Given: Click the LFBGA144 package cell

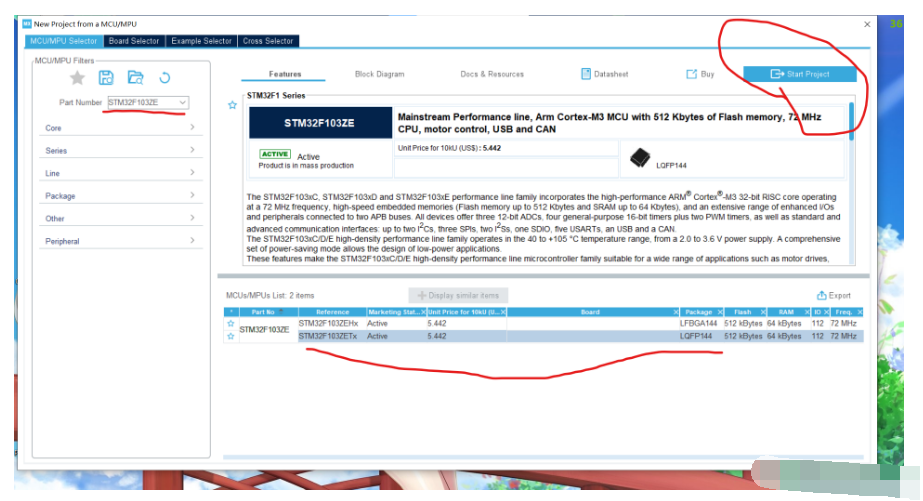Looking at the screenshot, I should click(699, 324).
